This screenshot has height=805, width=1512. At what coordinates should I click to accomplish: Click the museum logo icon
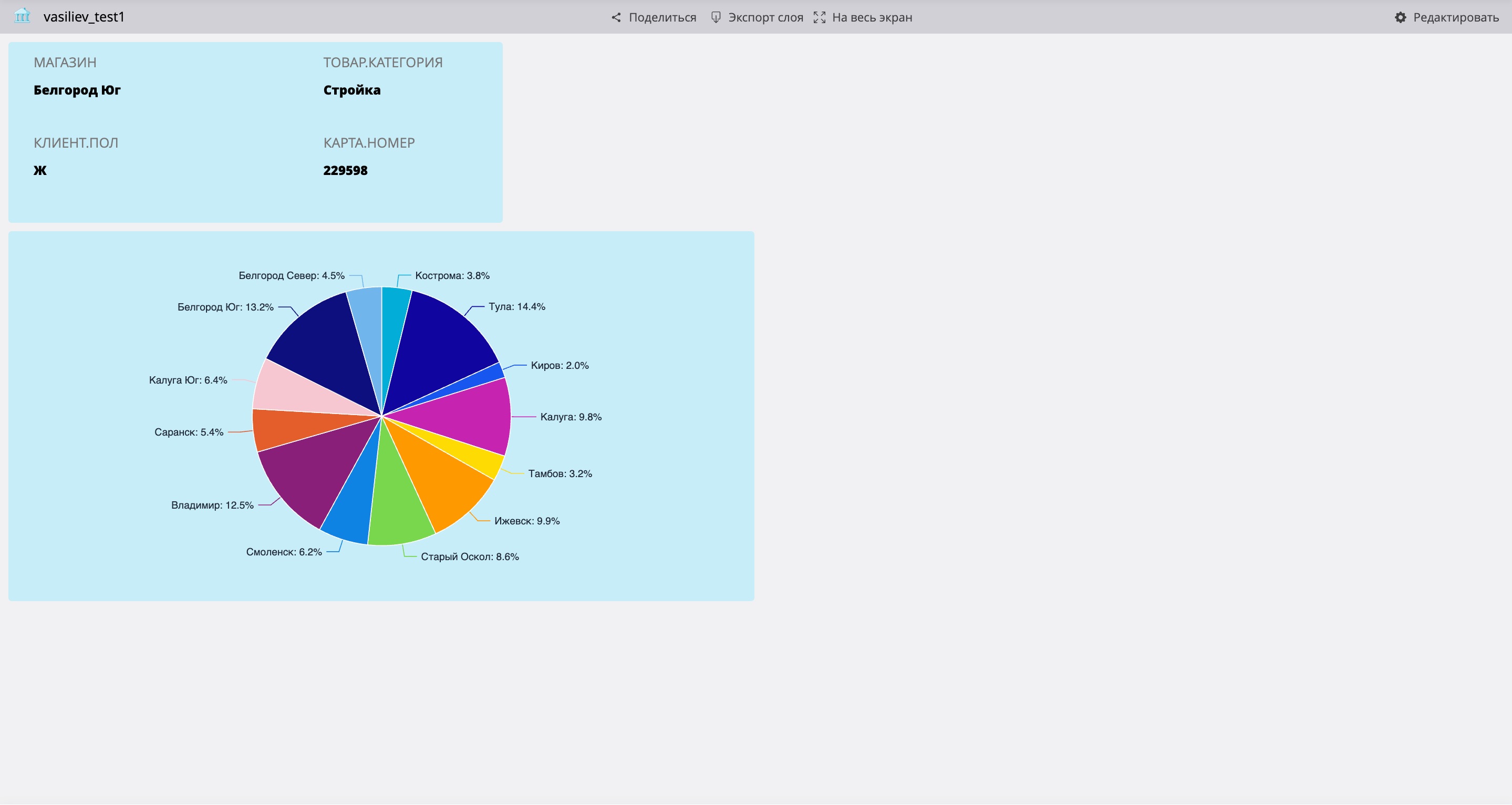click(x=22, y=16)
